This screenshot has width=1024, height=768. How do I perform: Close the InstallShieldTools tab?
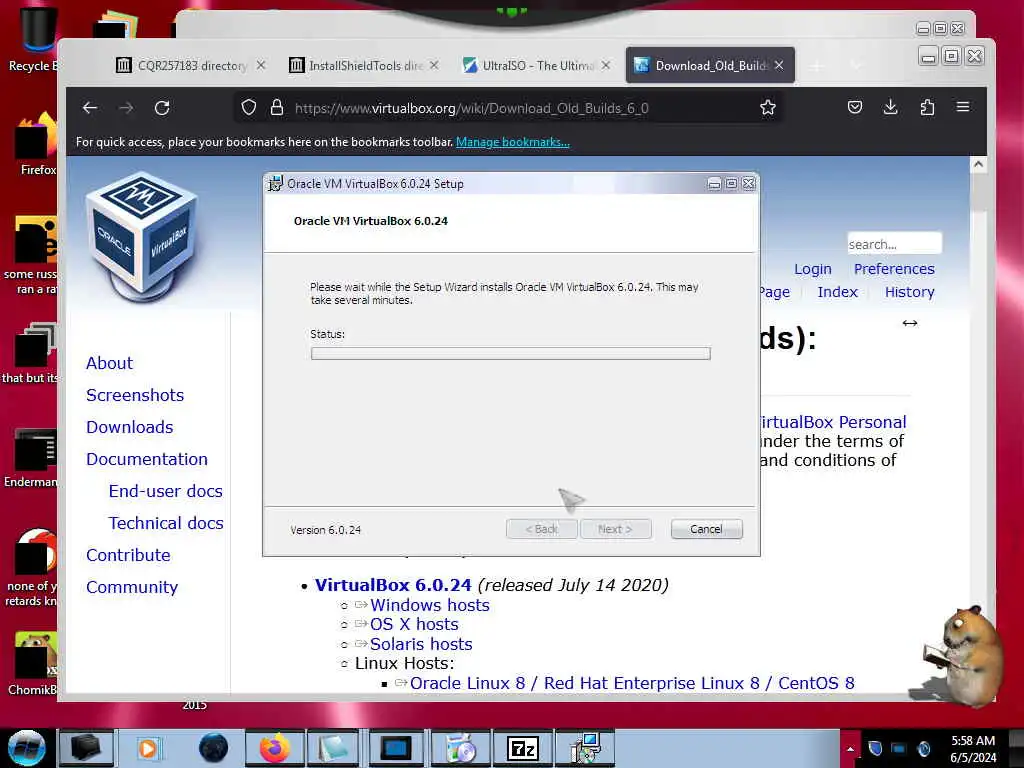click(434, 65)
